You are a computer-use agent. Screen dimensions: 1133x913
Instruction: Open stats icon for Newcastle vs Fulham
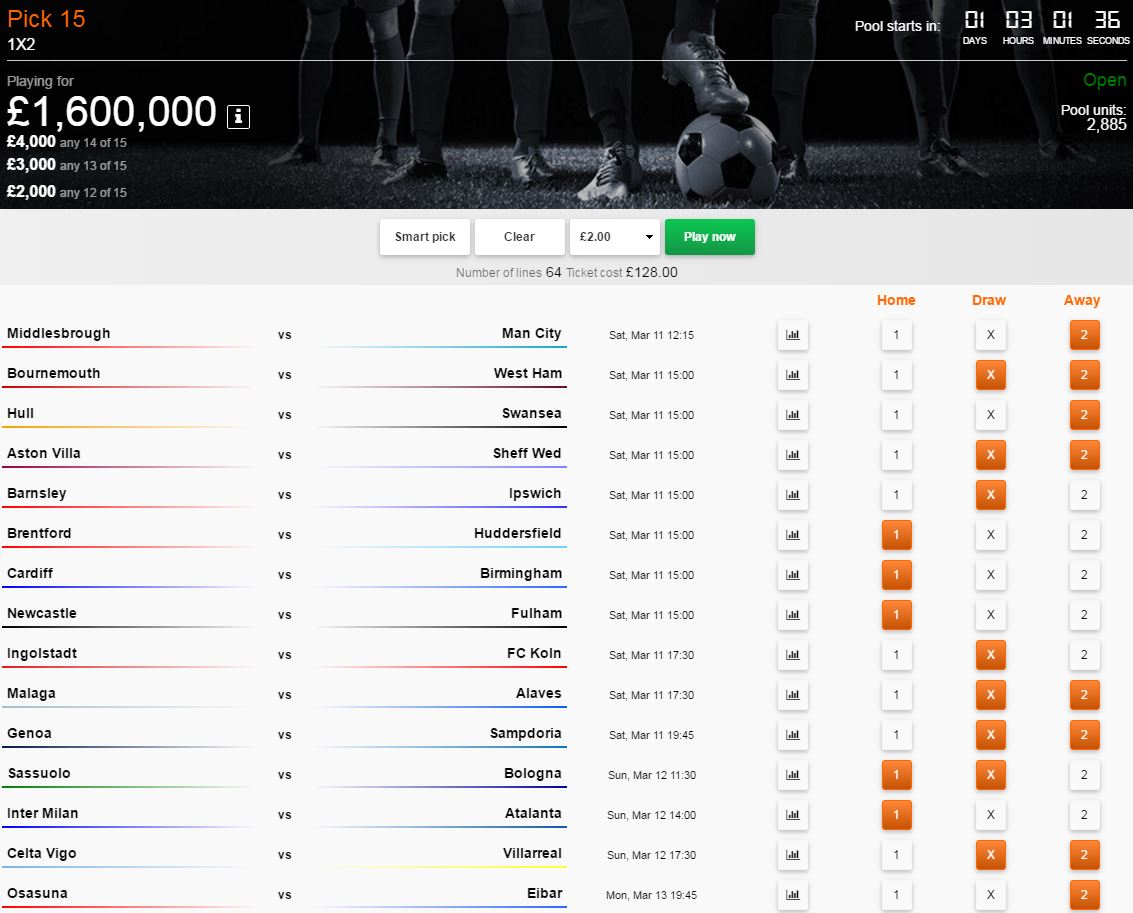[792, 615]
